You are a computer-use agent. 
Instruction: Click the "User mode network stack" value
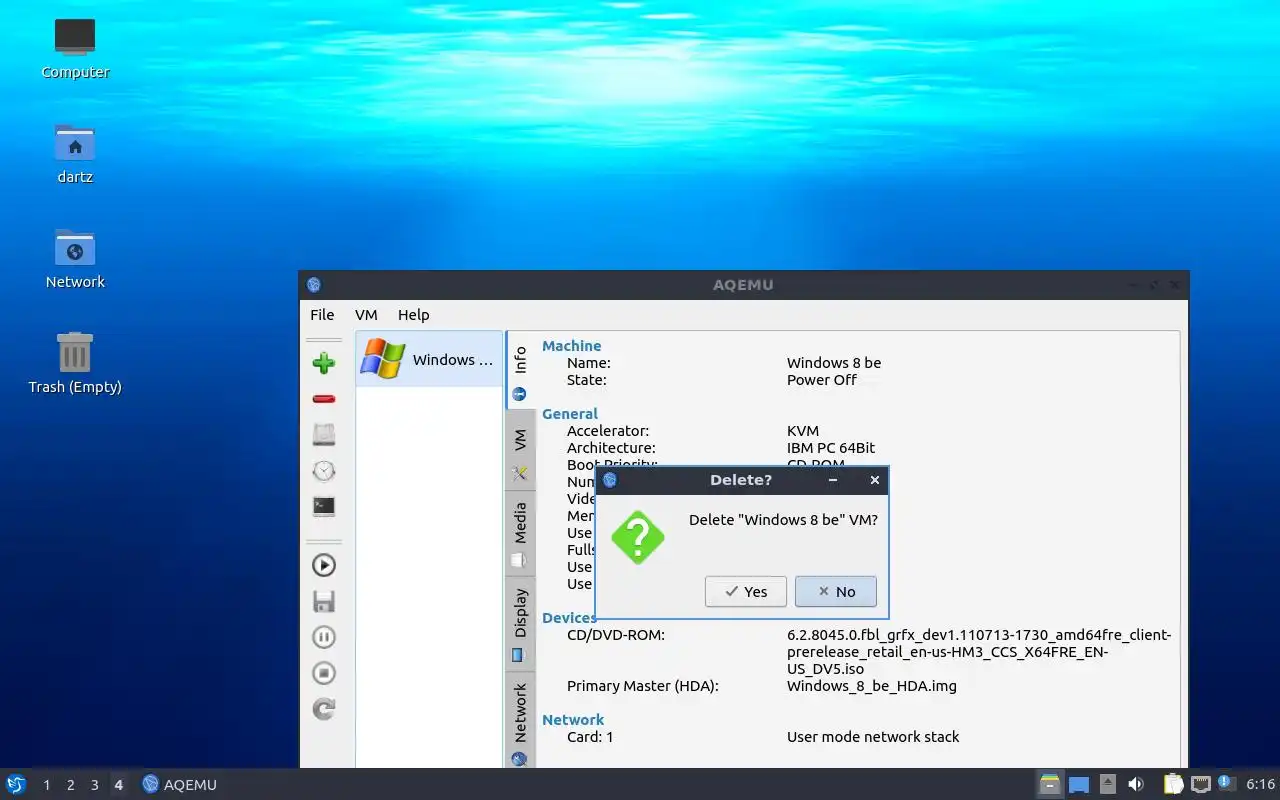[873, 737]
